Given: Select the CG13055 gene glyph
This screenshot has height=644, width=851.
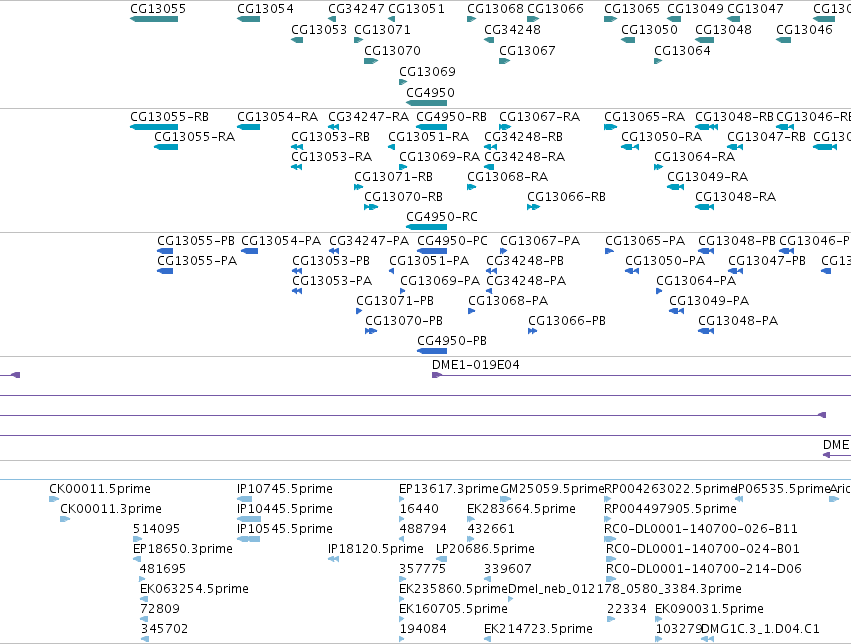Looking at the screenshot, I should click(154, 19).
